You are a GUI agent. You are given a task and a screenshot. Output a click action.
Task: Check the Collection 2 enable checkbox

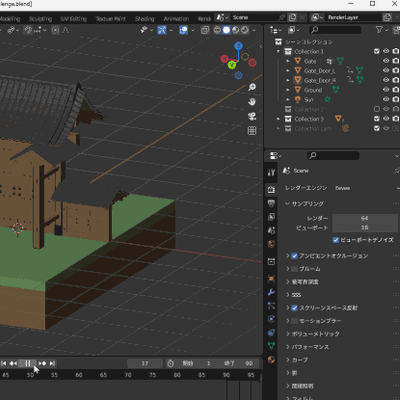(377, 109)
